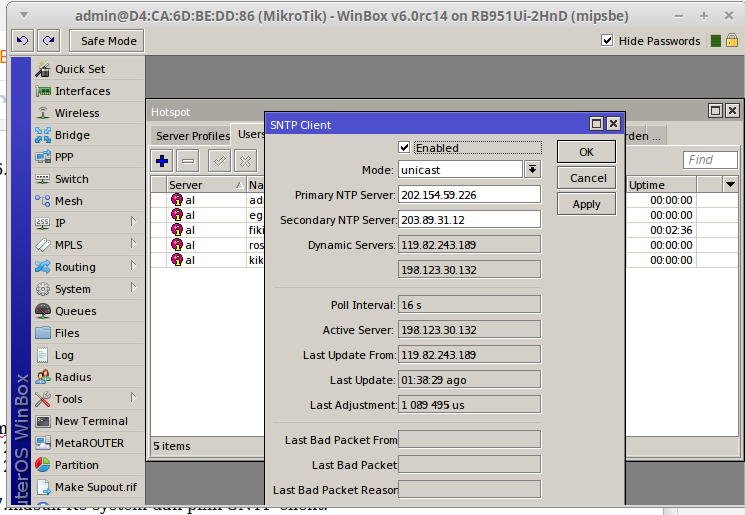Sort by Uptime column header

pos(661,185)
